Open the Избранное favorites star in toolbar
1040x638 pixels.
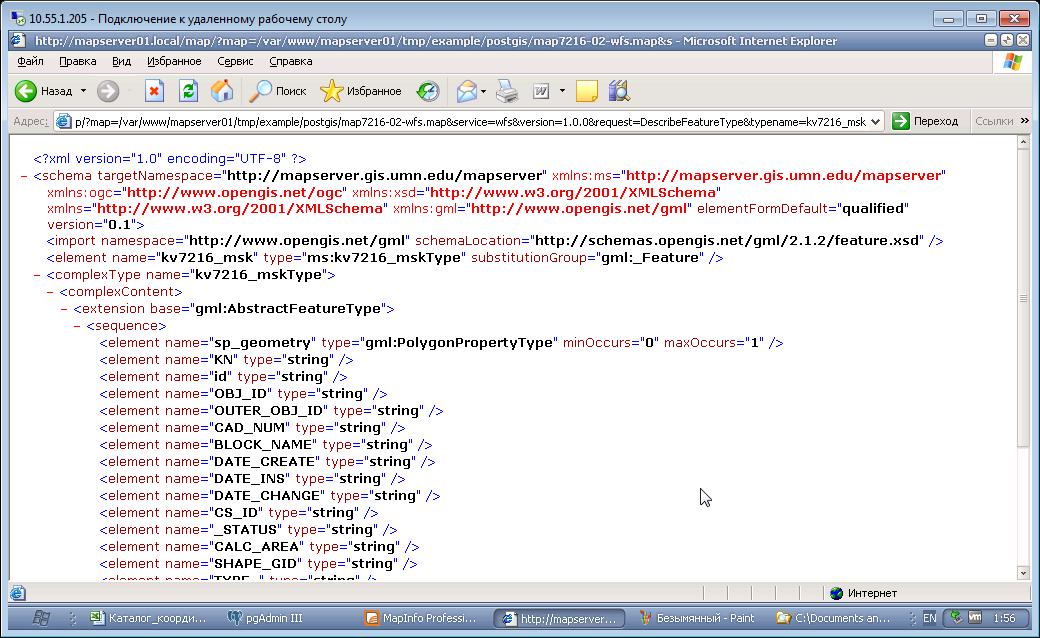pos(360,91)
